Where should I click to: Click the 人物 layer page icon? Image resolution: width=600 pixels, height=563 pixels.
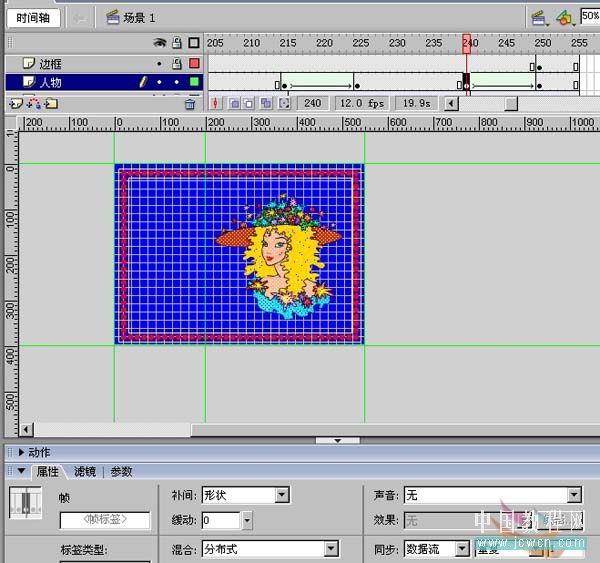pyautogui.click(x=29, y=81)
